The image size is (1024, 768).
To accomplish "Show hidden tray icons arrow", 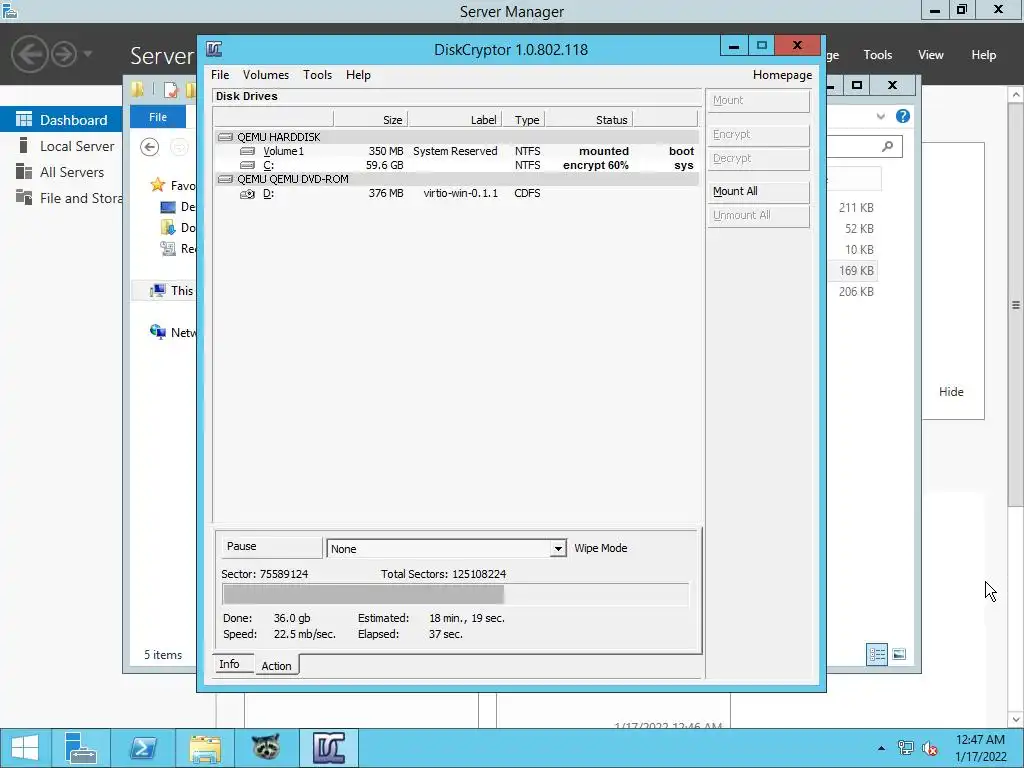I will click(x=882, y=748).
